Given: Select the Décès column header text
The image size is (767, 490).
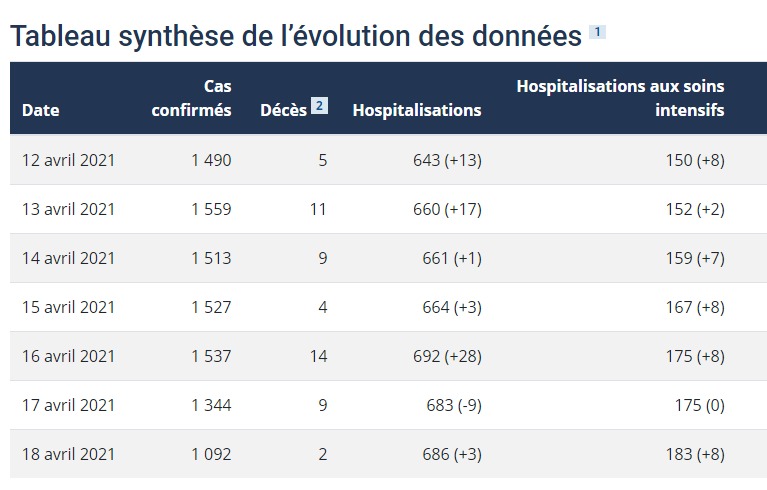Looking at the screenshot, I should point(283,110).
